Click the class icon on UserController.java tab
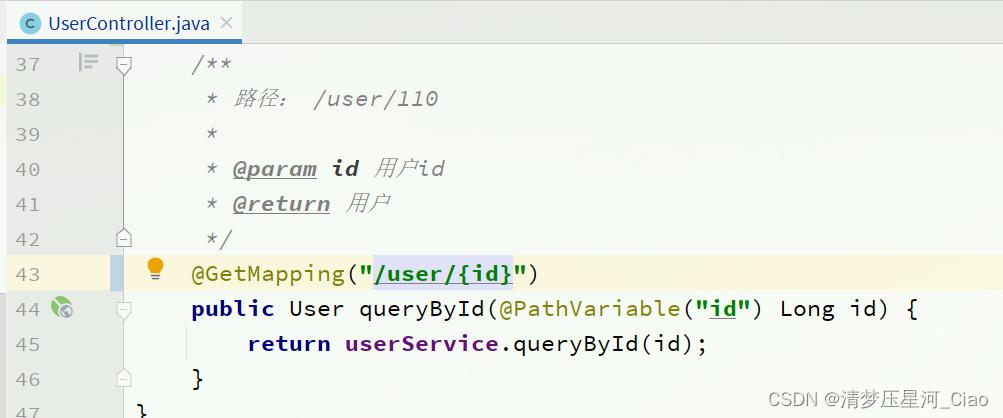The height and width of the screenshot is (418, 1003). point(30,24)
